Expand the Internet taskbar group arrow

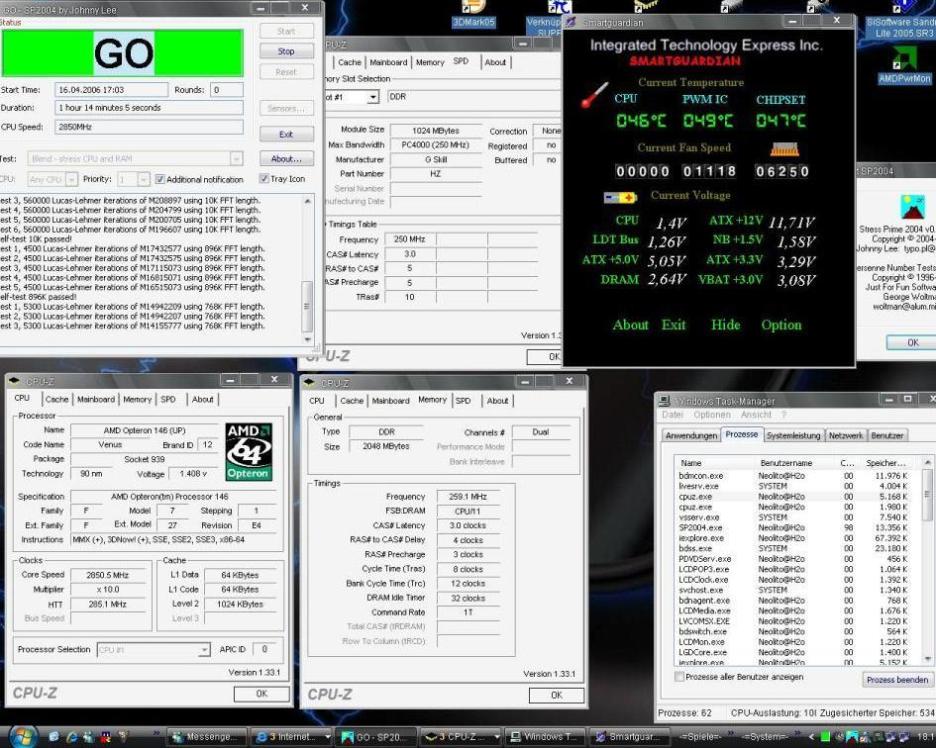[x=327, y=737]
